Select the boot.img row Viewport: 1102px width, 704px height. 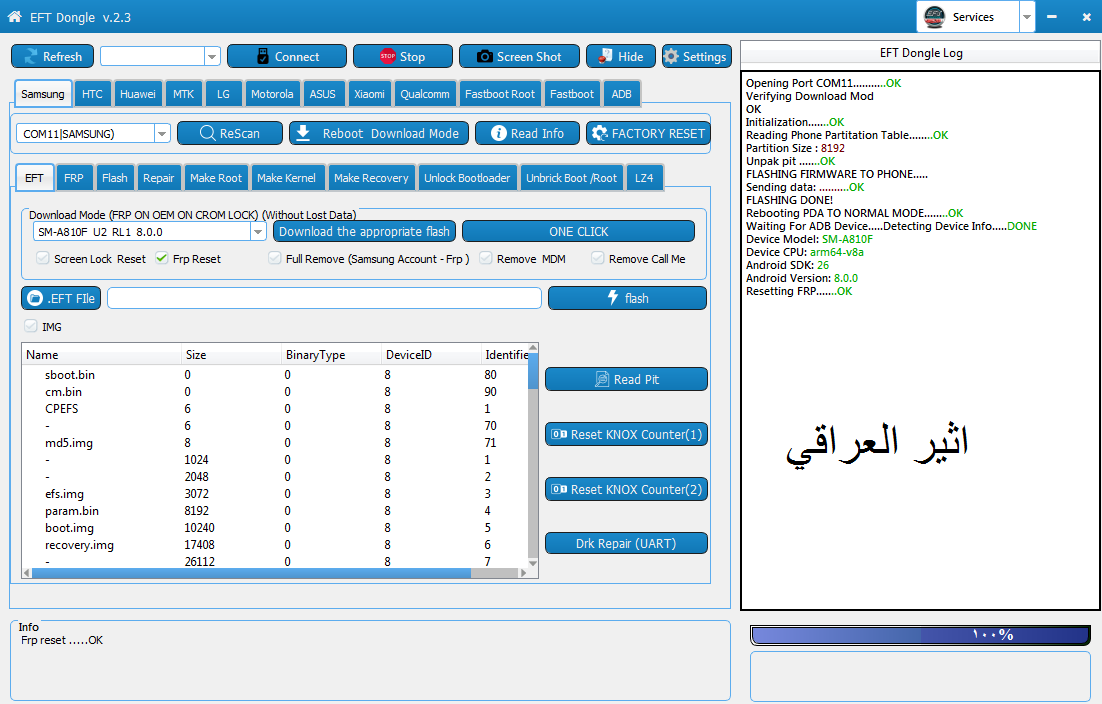tap(275, 528)
